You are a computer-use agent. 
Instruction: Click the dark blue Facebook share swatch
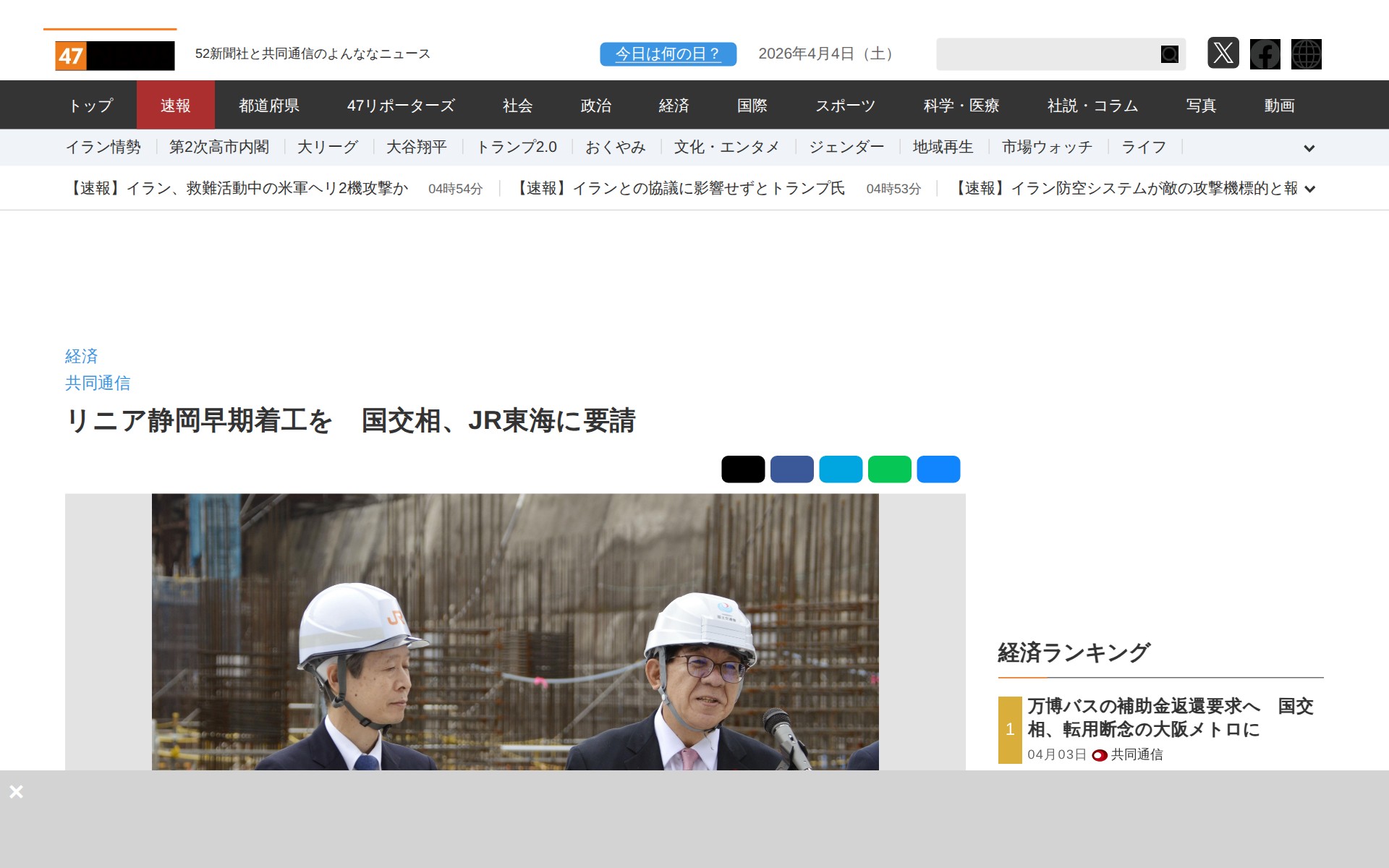pyautogui.click(x=791, y=469)
